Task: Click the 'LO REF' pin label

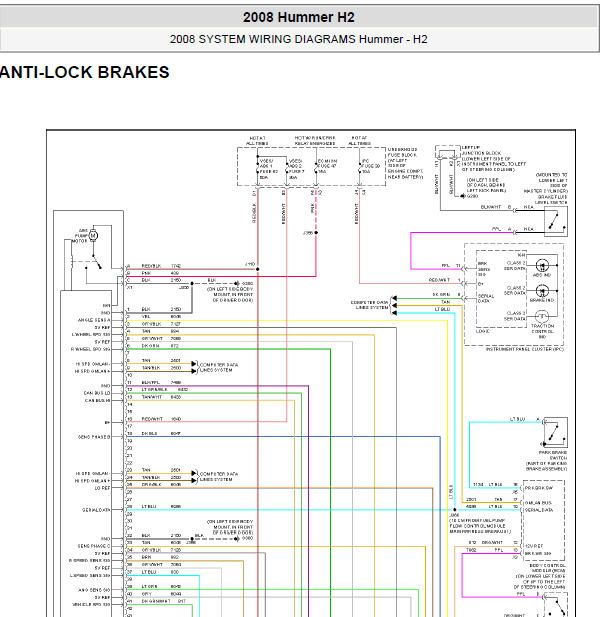Action: coord(102,488)
